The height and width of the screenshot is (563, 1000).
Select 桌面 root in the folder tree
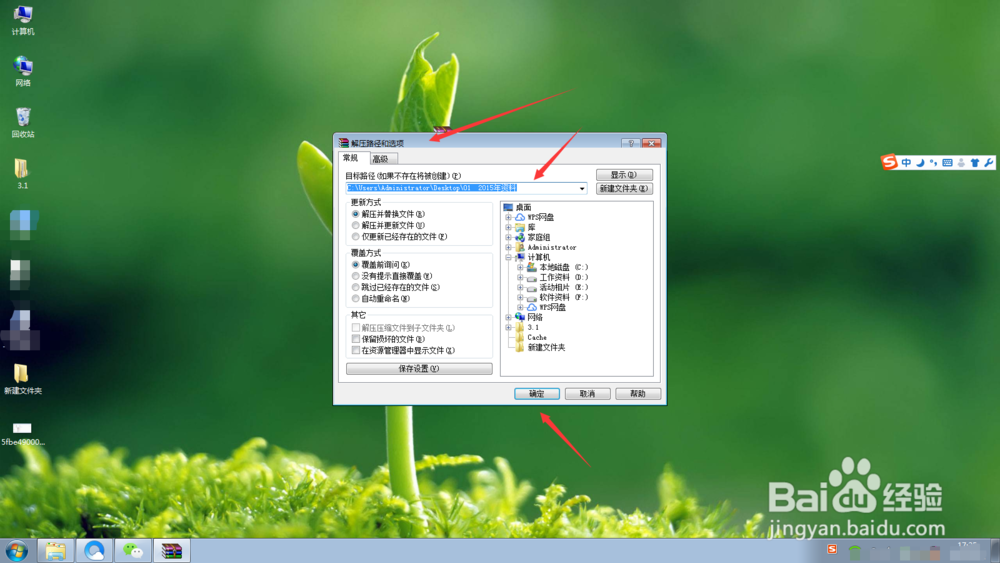coord(517,207)
